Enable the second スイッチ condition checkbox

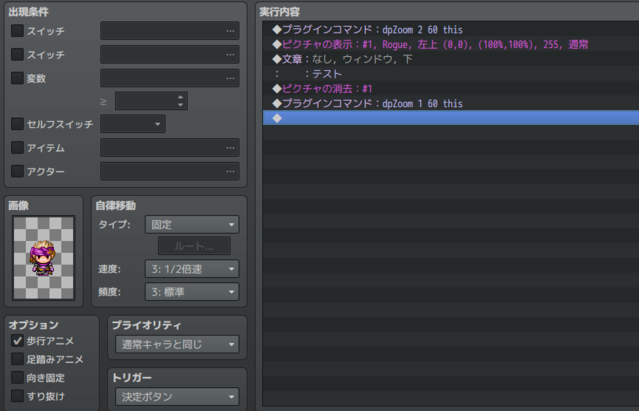[x=17, y=54]
